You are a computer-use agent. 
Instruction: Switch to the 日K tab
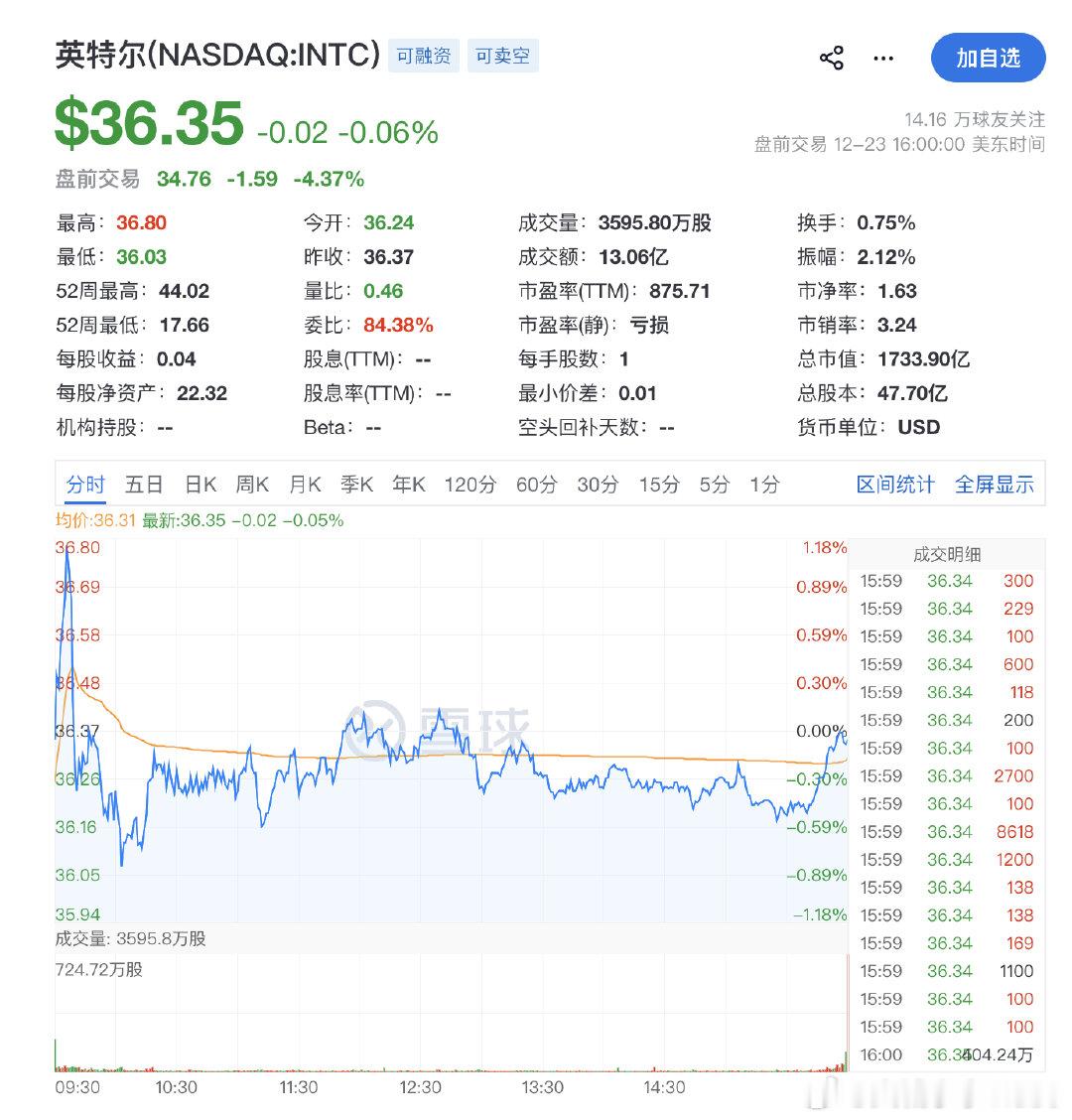pos(200,485)
